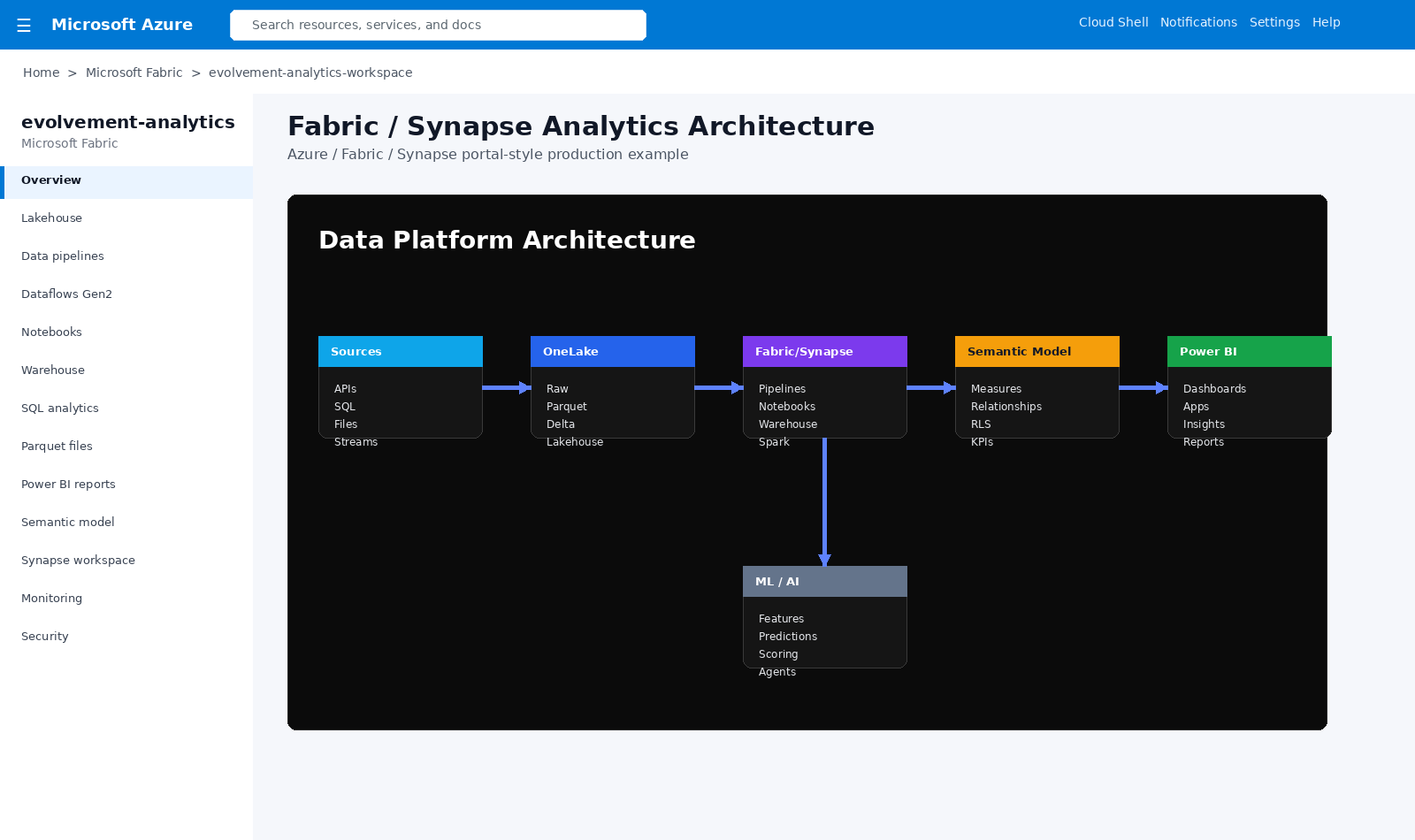Click 'Spark' in Fabric/Synapse node
The height and width of the screenshot is (840, 1415).
tap(774, 442)
